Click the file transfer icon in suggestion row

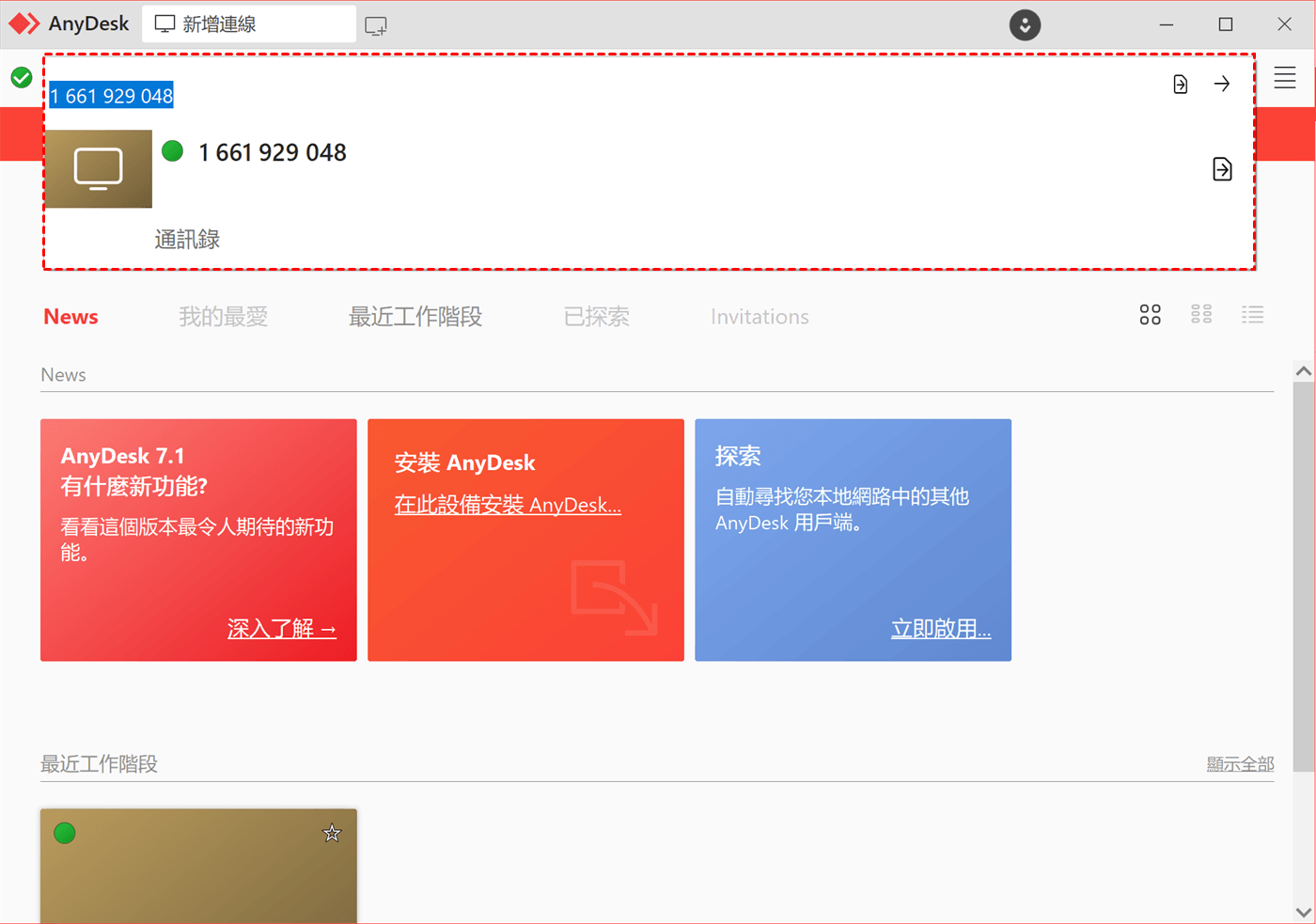[1222, 169]
